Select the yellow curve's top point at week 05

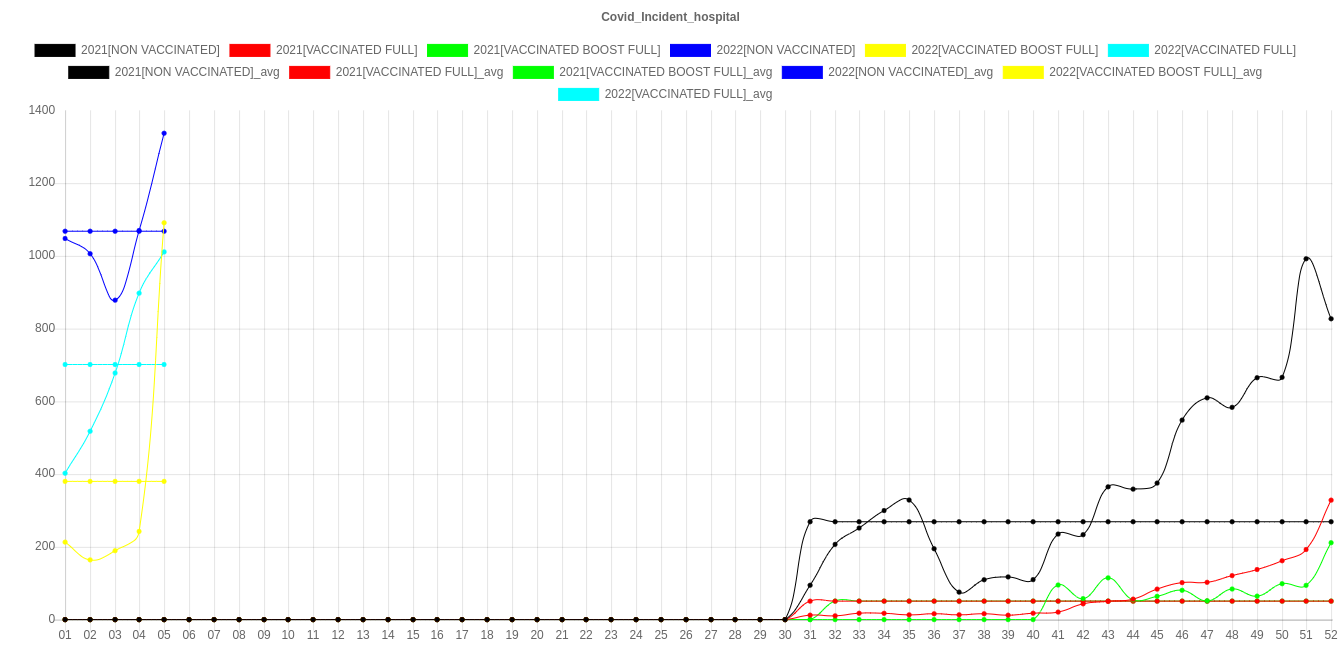pos(164,223)
